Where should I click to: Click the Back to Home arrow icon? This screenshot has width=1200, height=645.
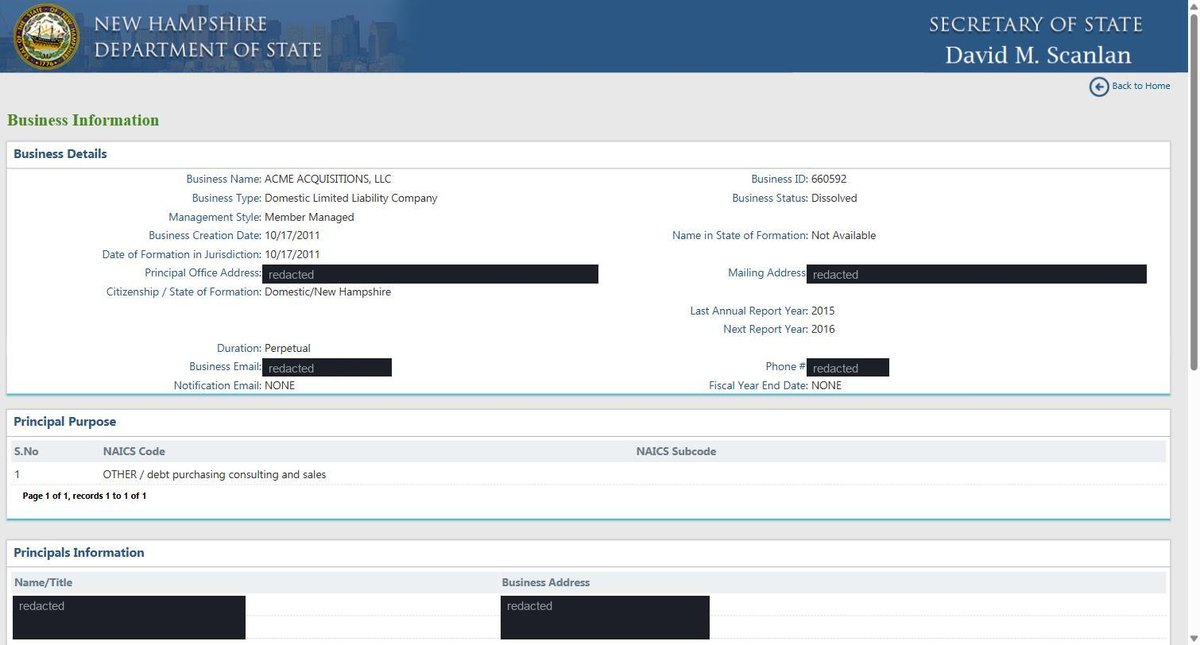pos(1099,86)
